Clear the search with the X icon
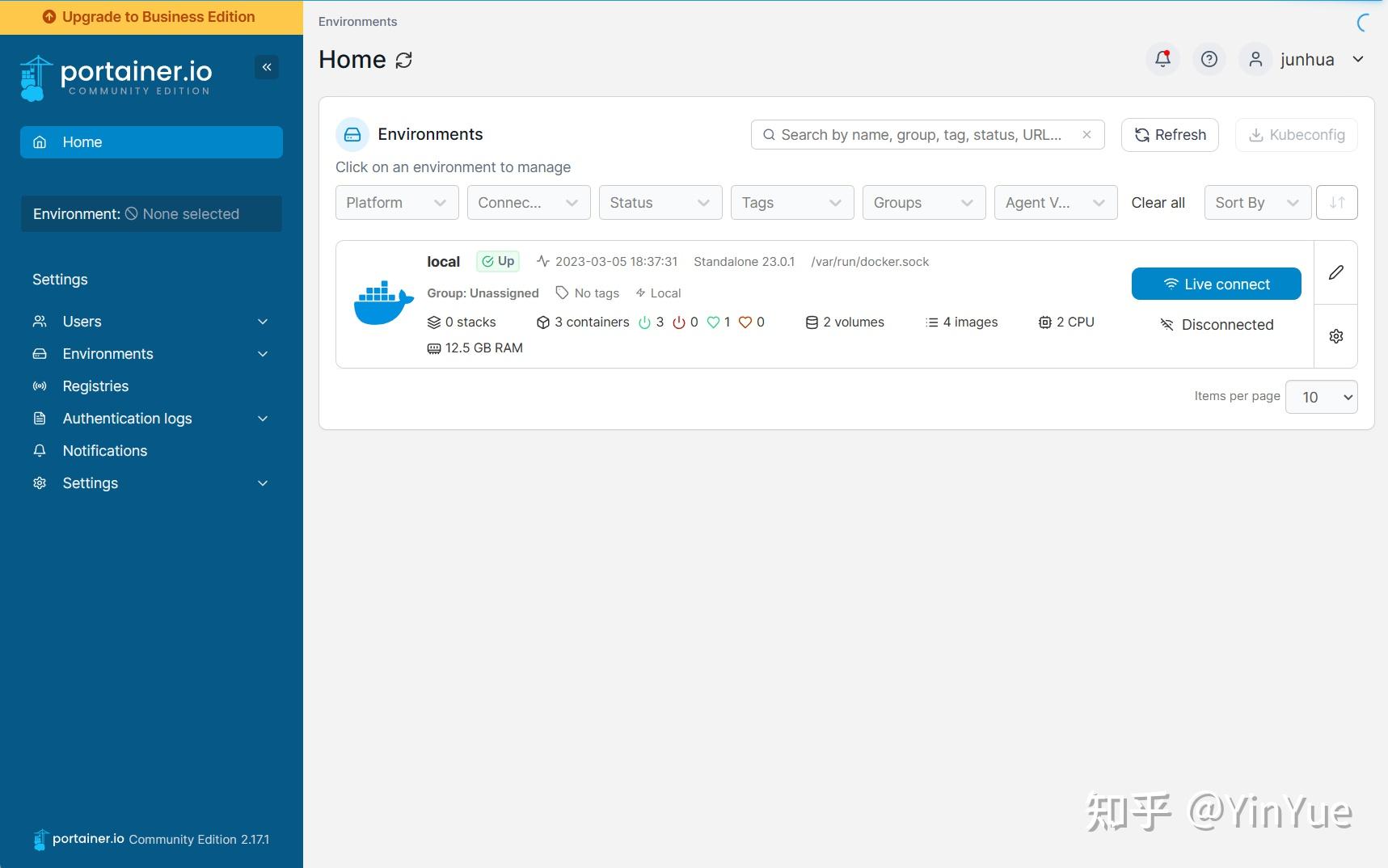 pos(1086,134)
